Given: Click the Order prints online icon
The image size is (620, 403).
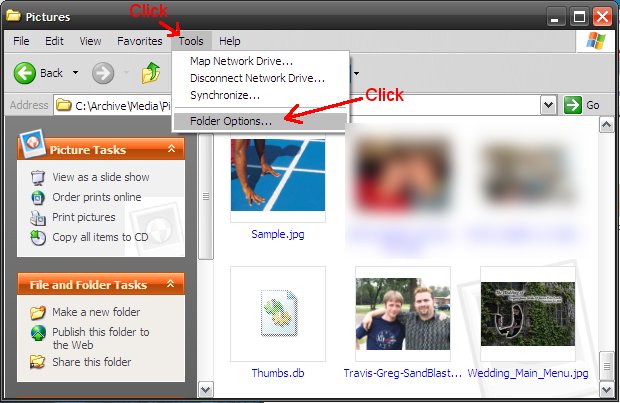Looking at the screenshot, I should [38, 197].
